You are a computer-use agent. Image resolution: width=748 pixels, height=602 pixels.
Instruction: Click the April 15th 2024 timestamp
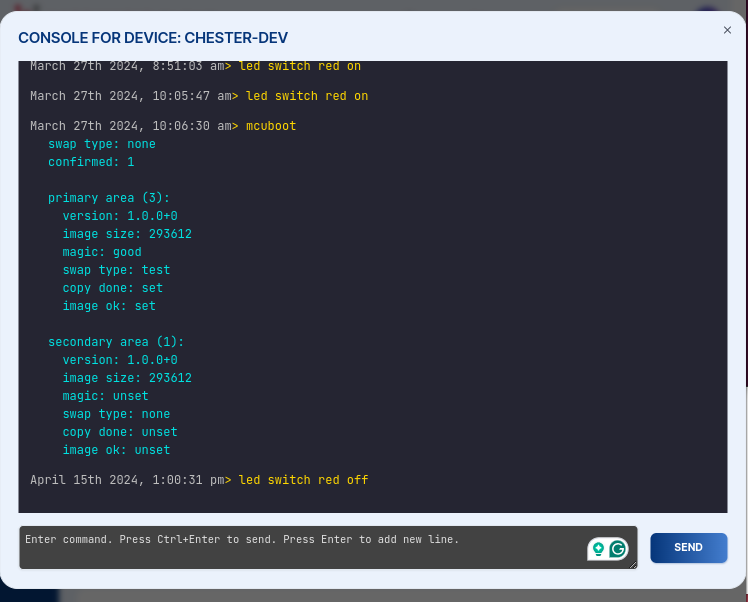point(126,480)
